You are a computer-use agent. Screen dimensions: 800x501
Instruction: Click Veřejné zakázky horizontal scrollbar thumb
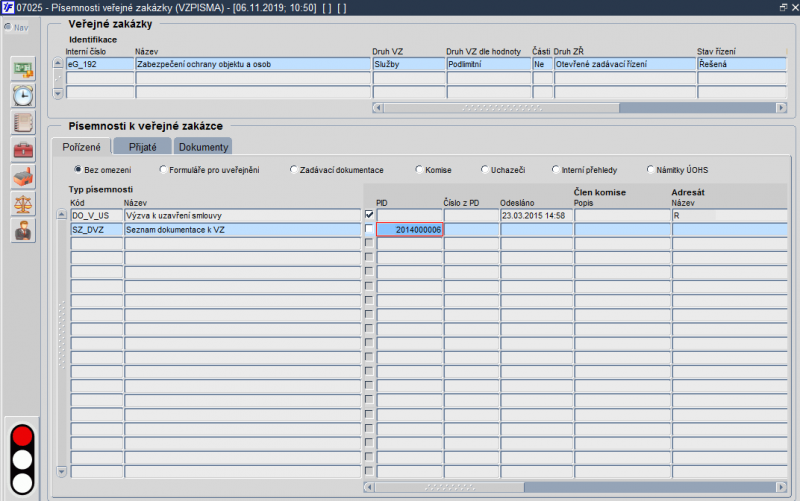502,108
